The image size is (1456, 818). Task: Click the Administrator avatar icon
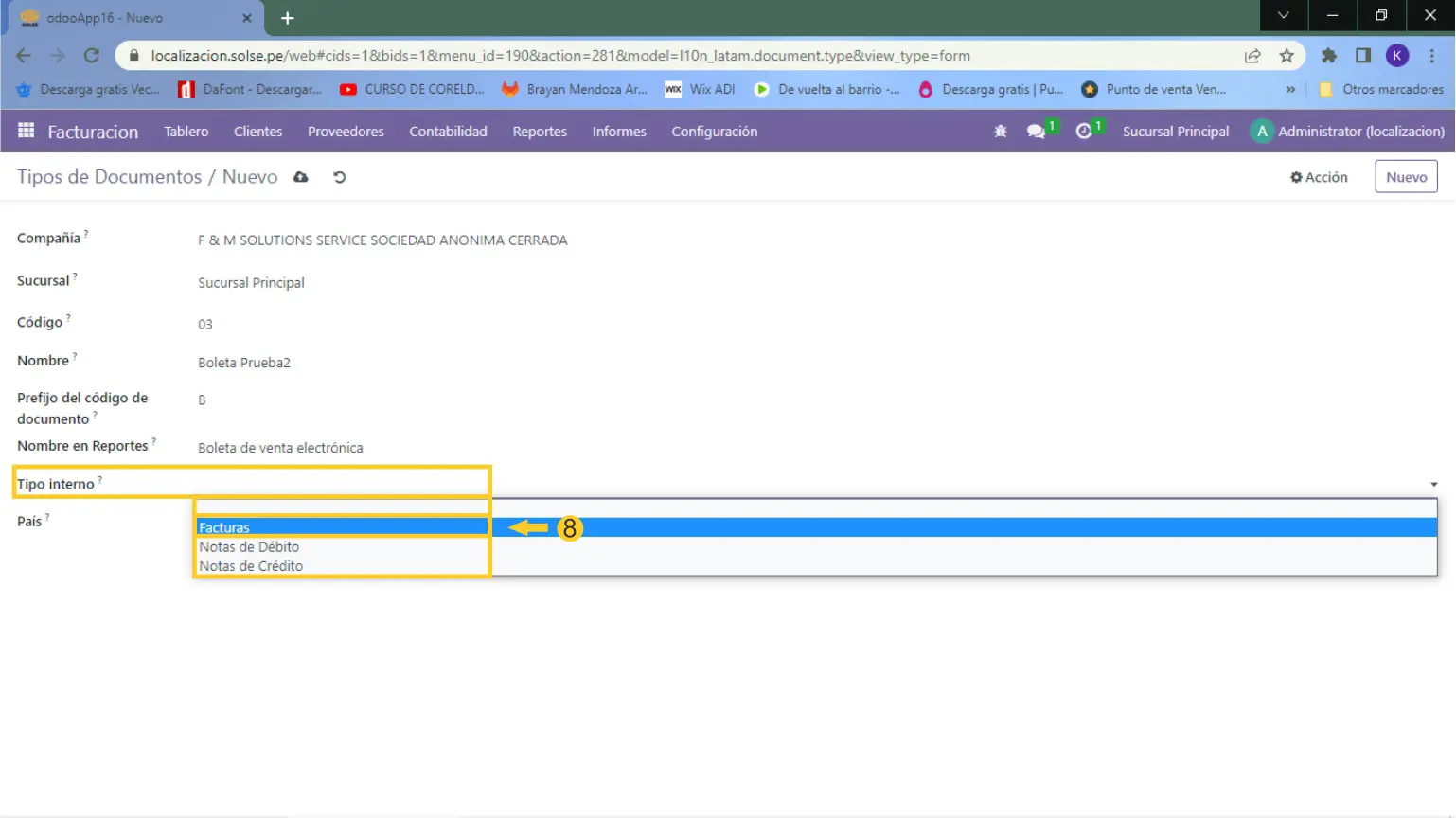click(x=1261, y=132)
